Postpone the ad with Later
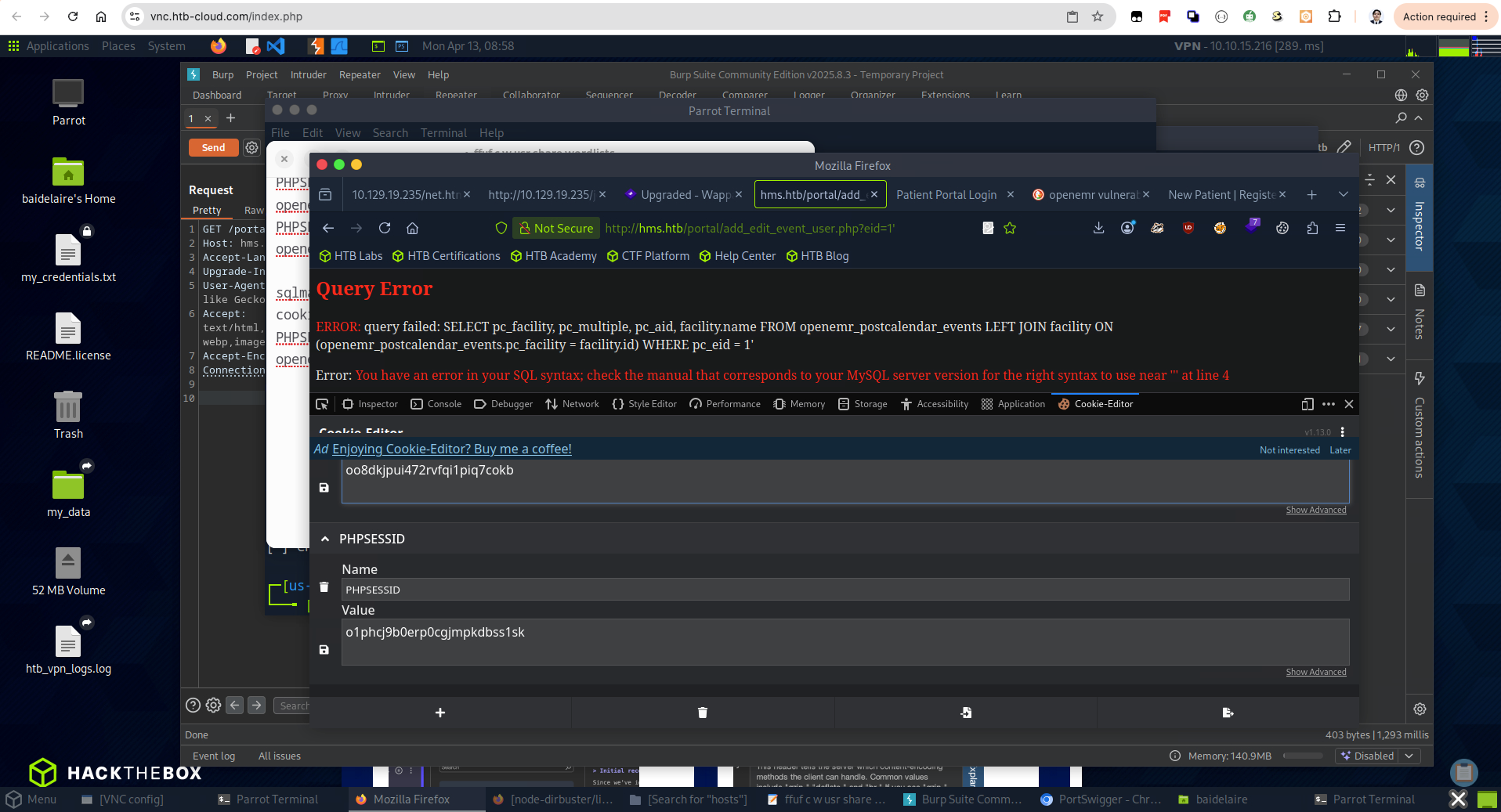This screenshot has height=812, width=1501. point(1340,450)
